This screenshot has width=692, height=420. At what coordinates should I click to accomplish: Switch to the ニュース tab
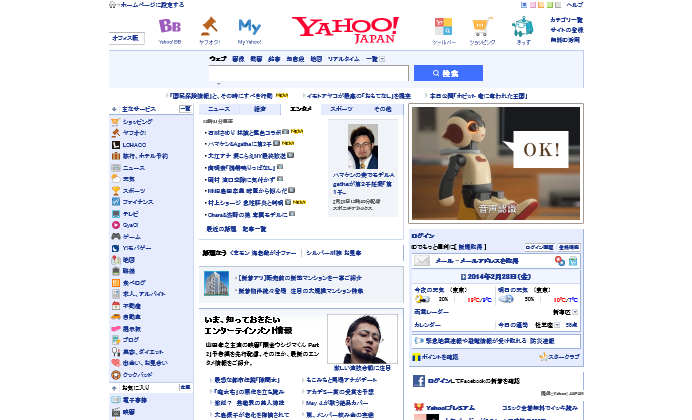(x=219, y=109)
